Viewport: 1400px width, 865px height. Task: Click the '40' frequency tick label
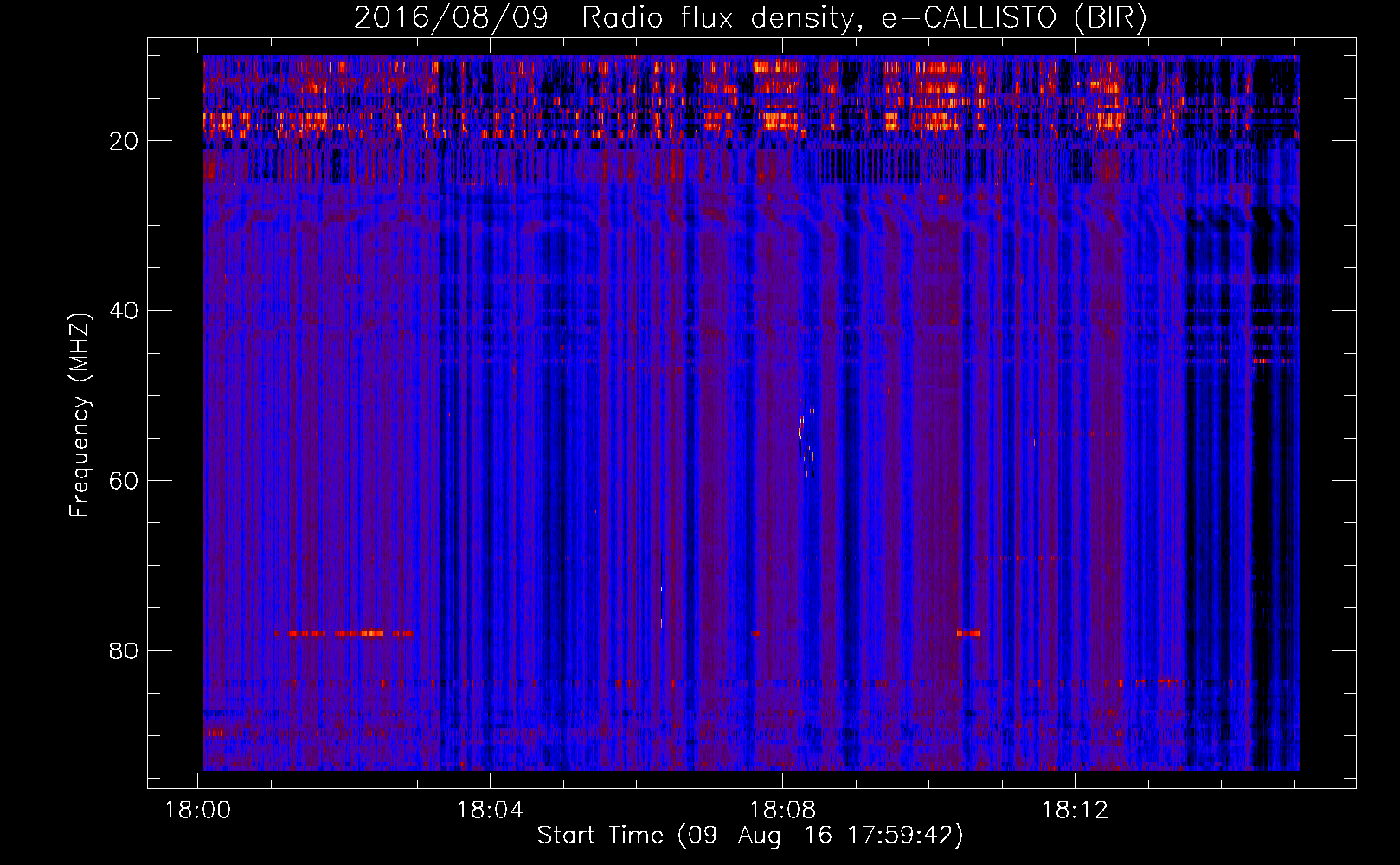click(x=124, y=311)
